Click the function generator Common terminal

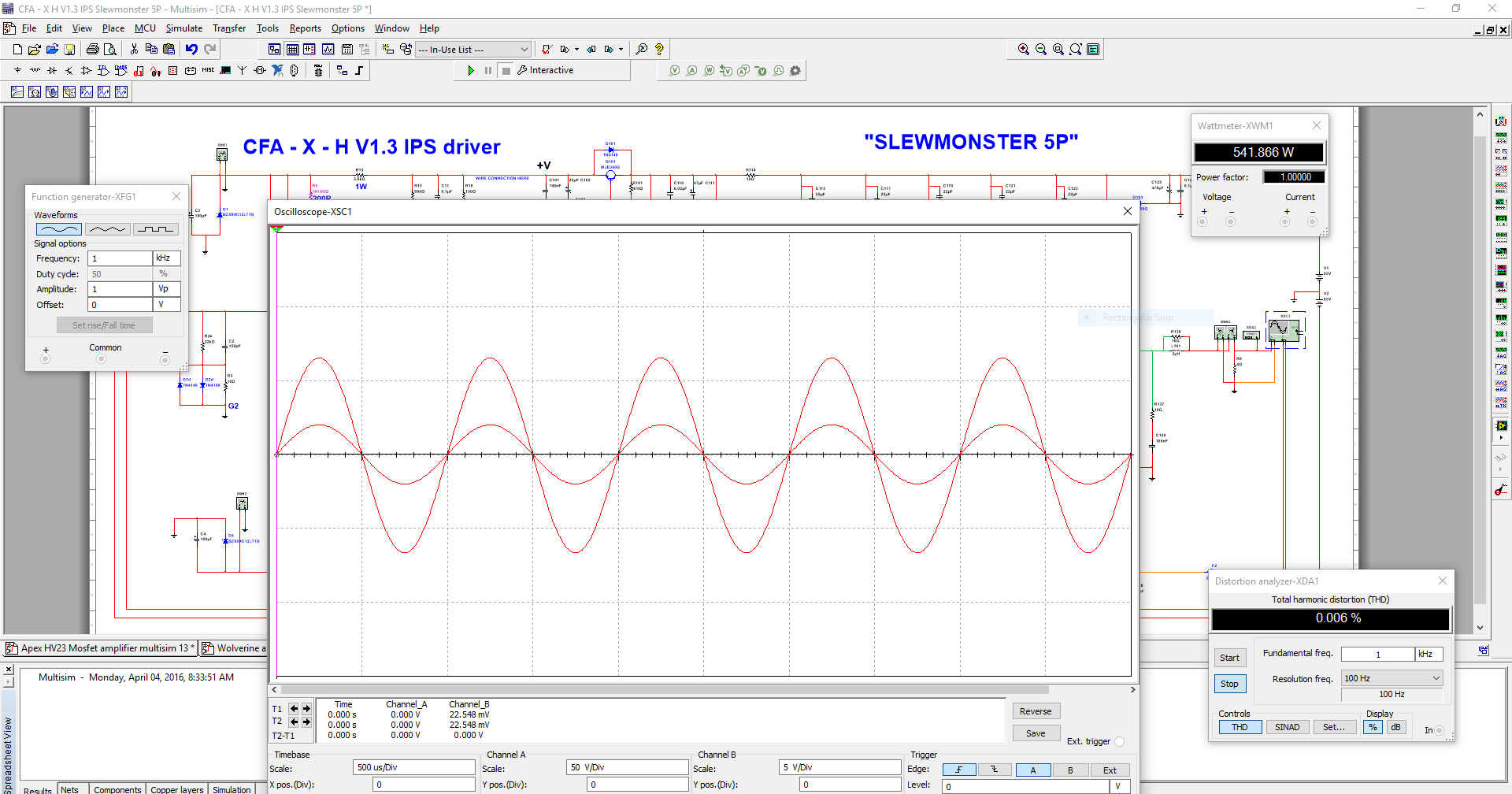pyautogui.click(x=101, y=359)
